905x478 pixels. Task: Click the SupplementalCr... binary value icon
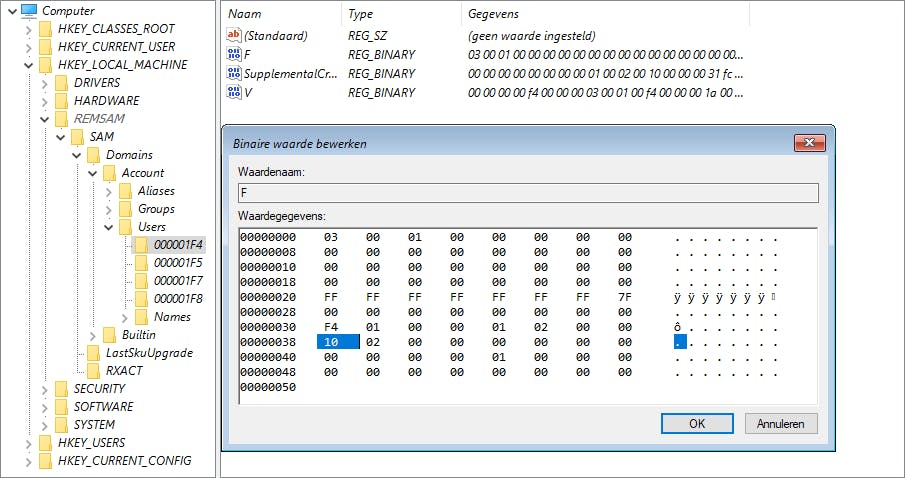pos(234,73)
